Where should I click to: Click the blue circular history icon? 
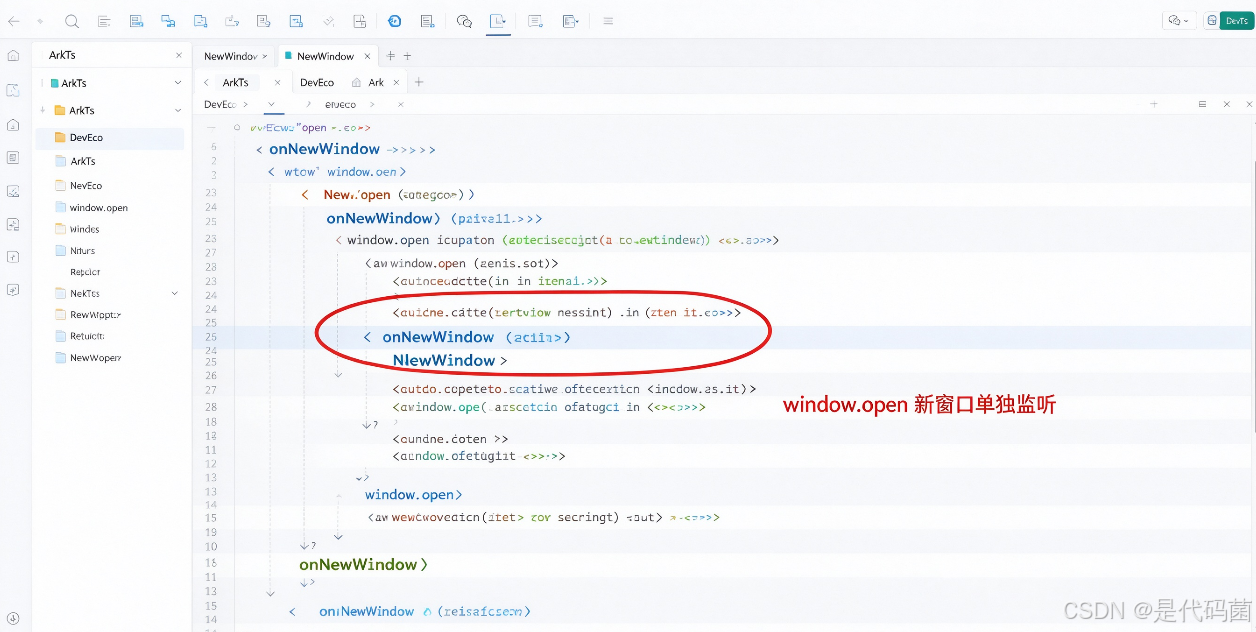pos(394,21)
